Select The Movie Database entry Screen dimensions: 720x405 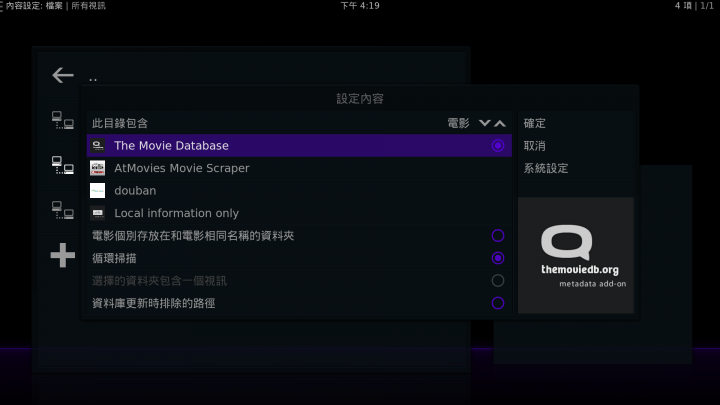point(299,146)
